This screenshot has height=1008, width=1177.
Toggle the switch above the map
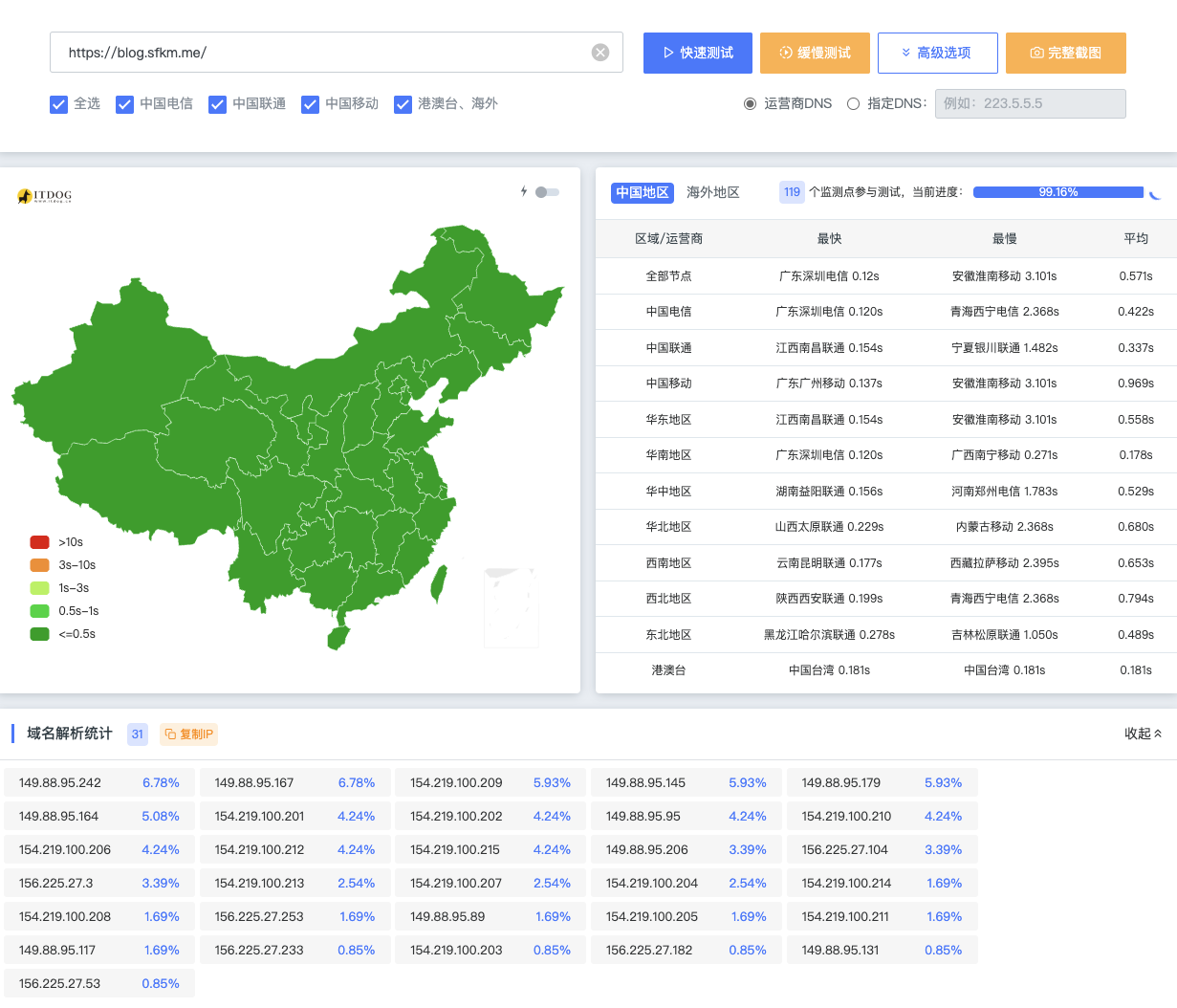tap(547, 192)
